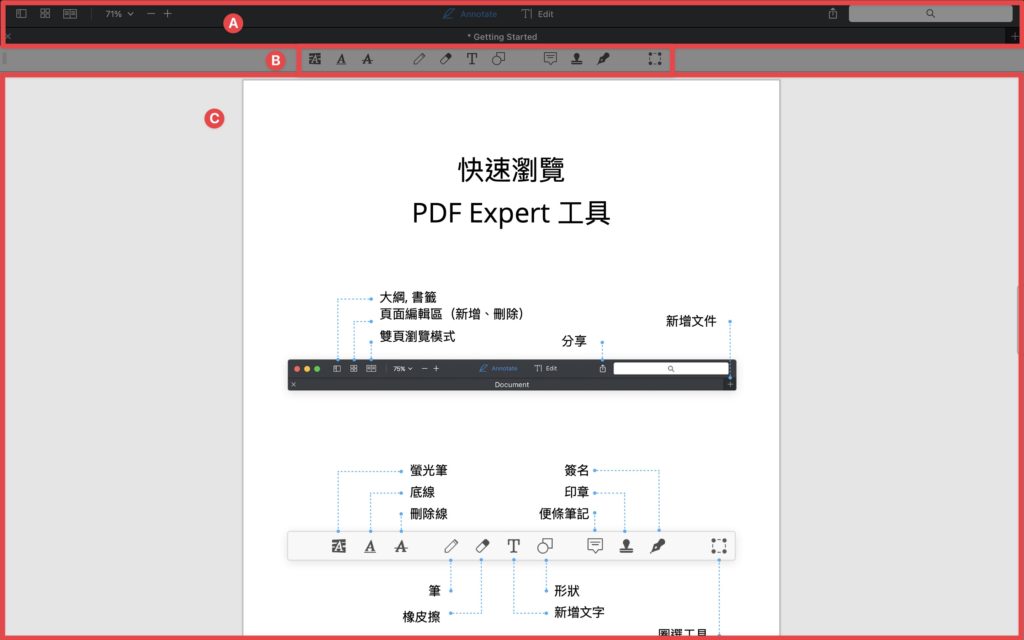
Task: Select the Stamp tool
Action: tap(577, 59)
